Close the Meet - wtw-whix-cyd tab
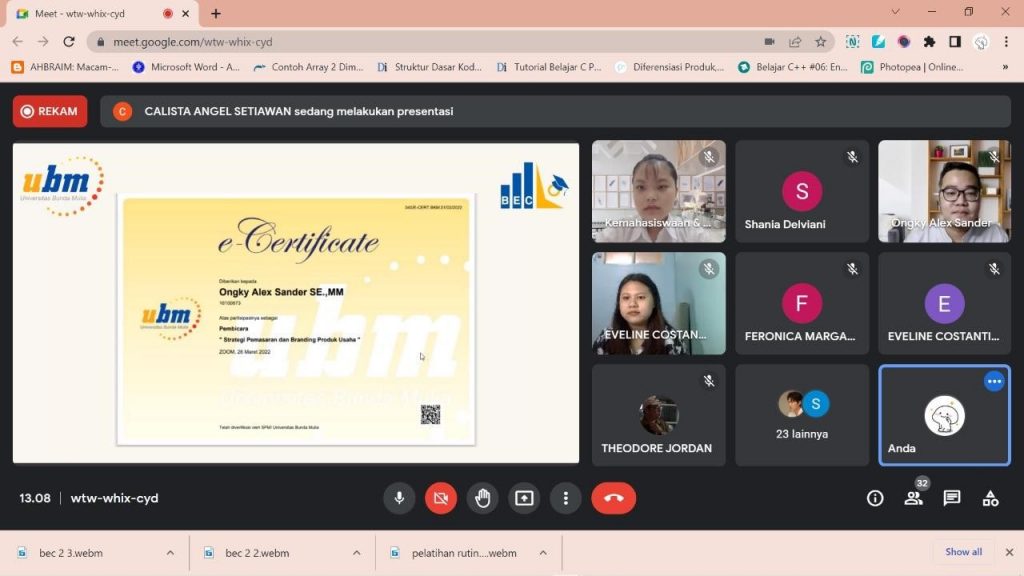The height and width of the screenshot is (576, 1024). point(185,14)
